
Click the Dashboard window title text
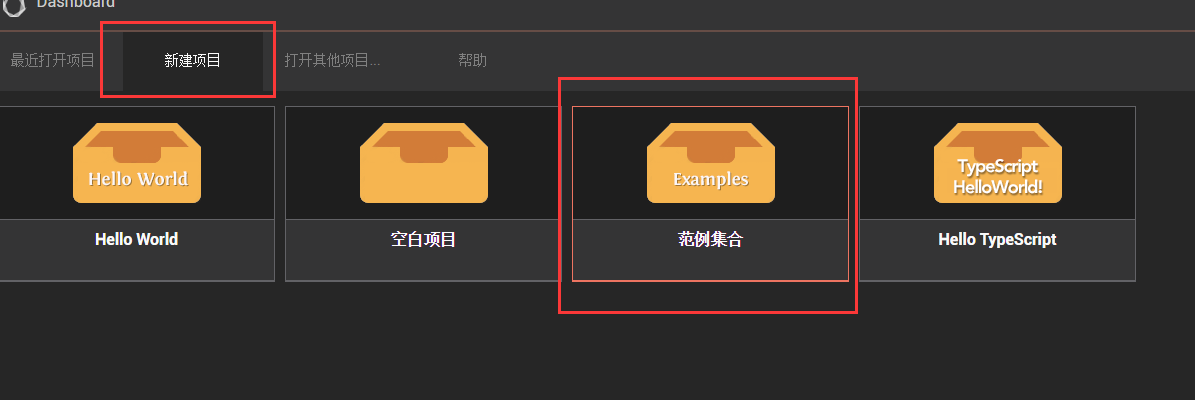point(75,4)
